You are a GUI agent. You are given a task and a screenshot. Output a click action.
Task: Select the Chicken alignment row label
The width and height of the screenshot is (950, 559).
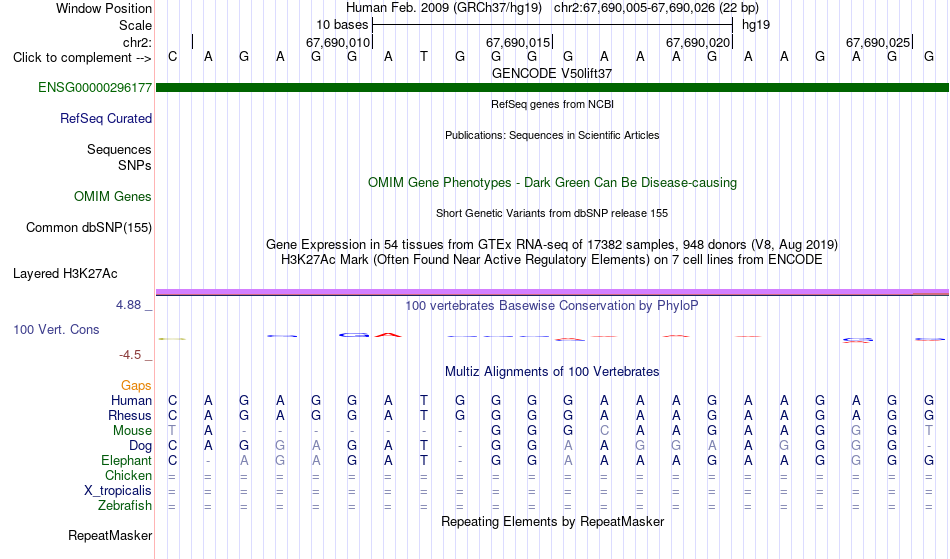(128, 476)
